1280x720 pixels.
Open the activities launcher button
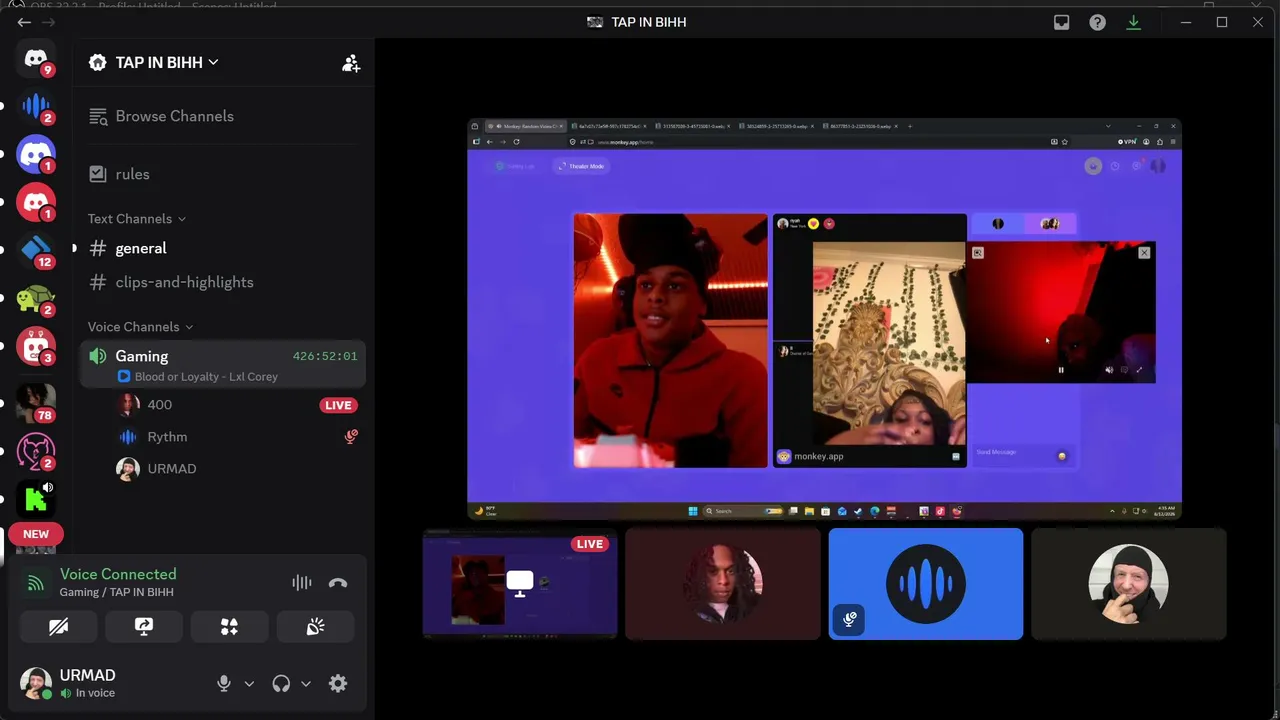[x=229, y=627]
